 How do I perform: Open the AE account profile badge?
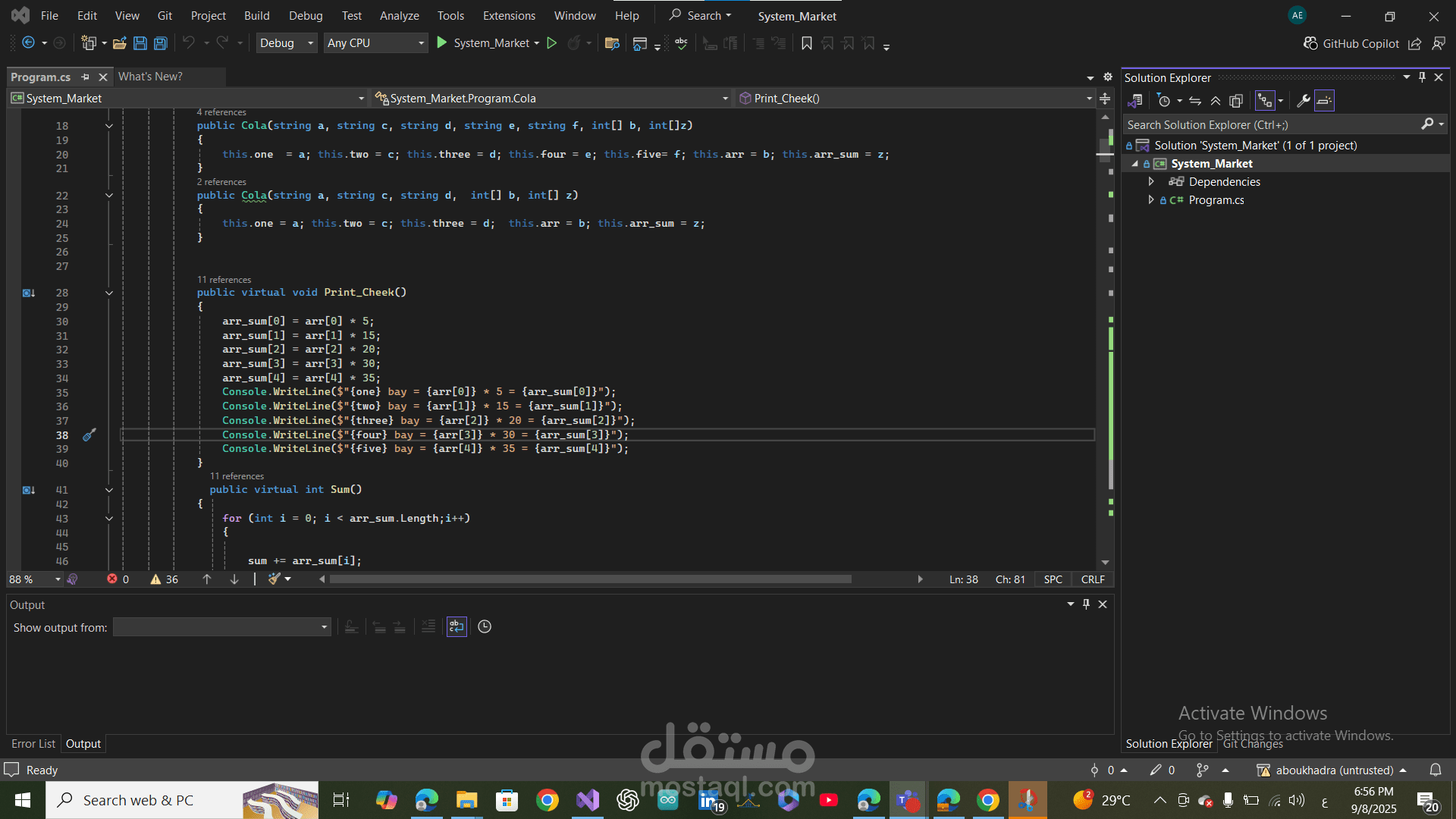pyautogui.click(x=1298, y=15)
